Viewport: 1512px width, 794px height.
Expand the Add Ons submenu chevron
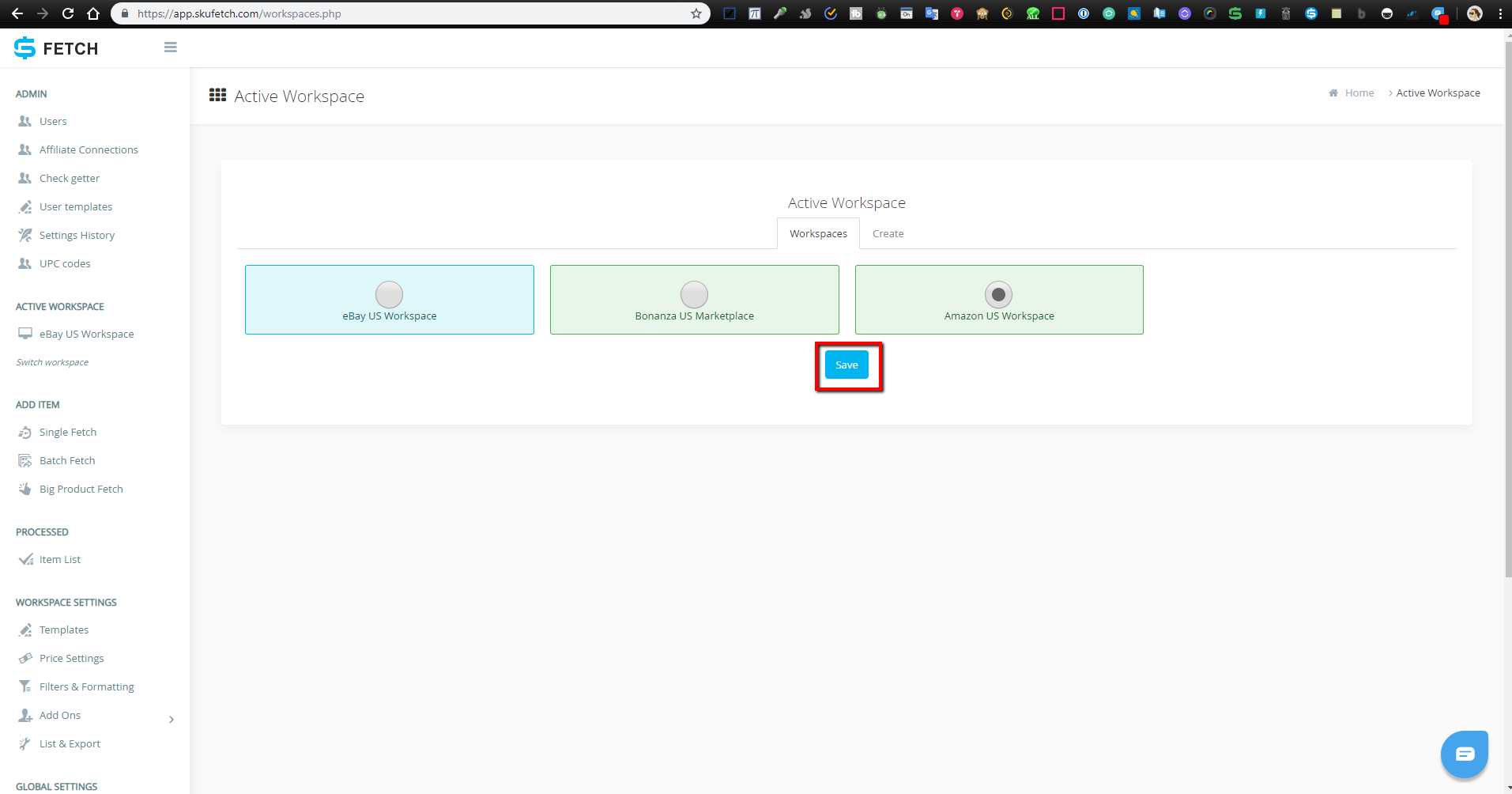tap(172, 719)
